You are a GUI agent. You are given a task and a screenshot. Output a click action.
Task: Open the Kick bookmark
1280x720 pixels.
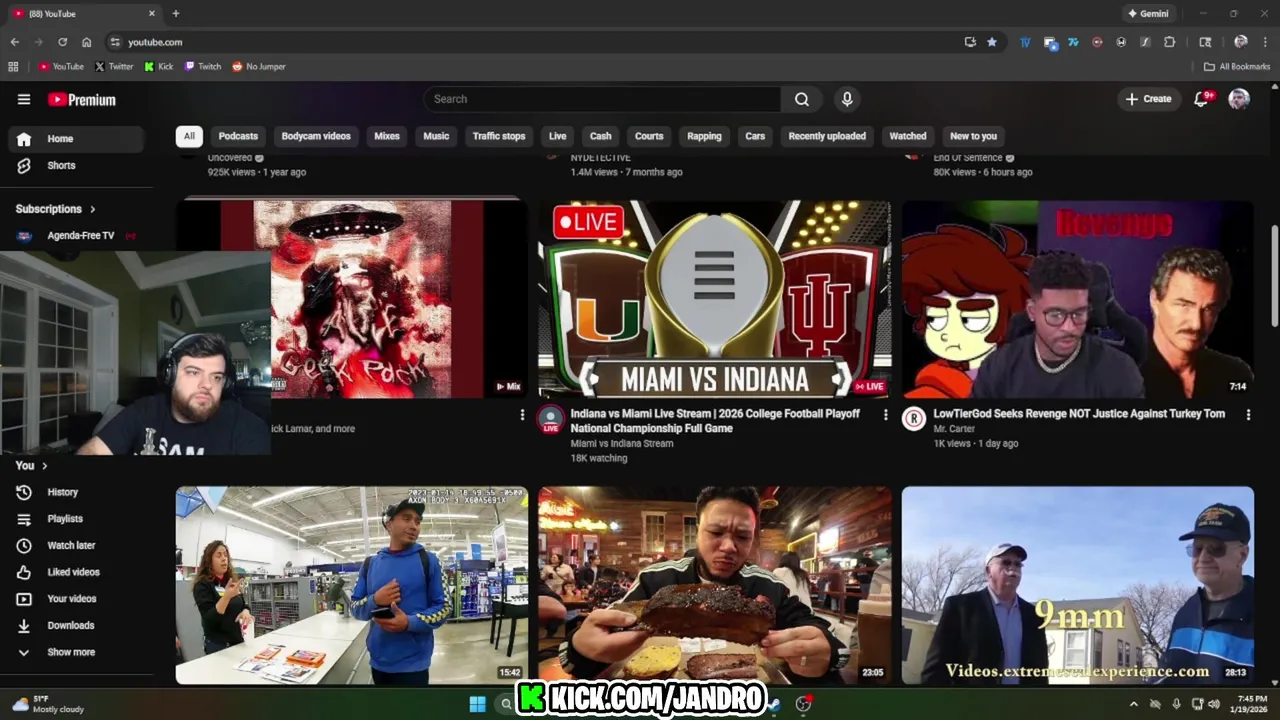(x=159, y=67)
